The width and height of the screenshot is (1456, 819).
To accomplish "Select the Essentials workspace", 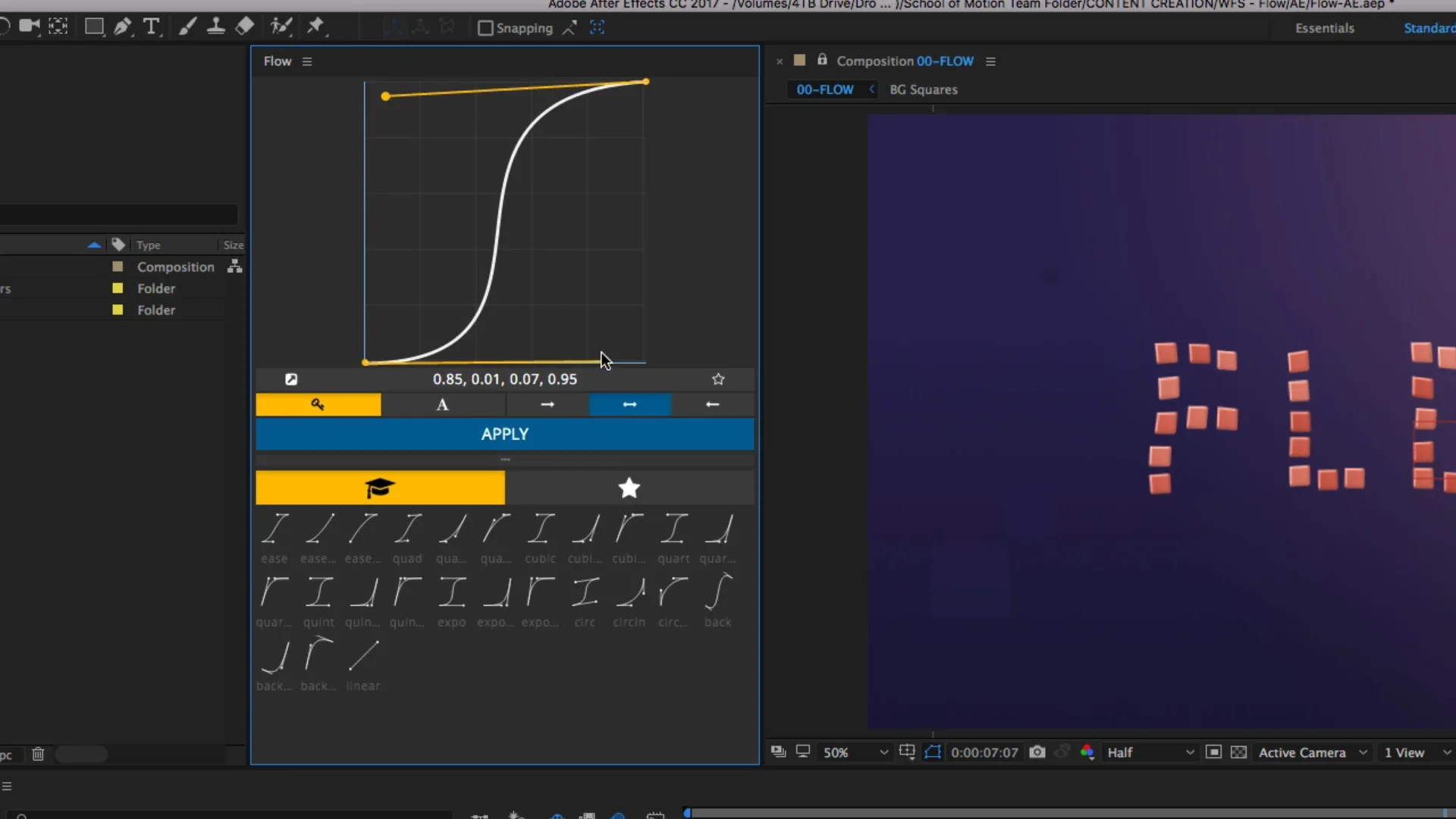I will tap(1324, 28).
